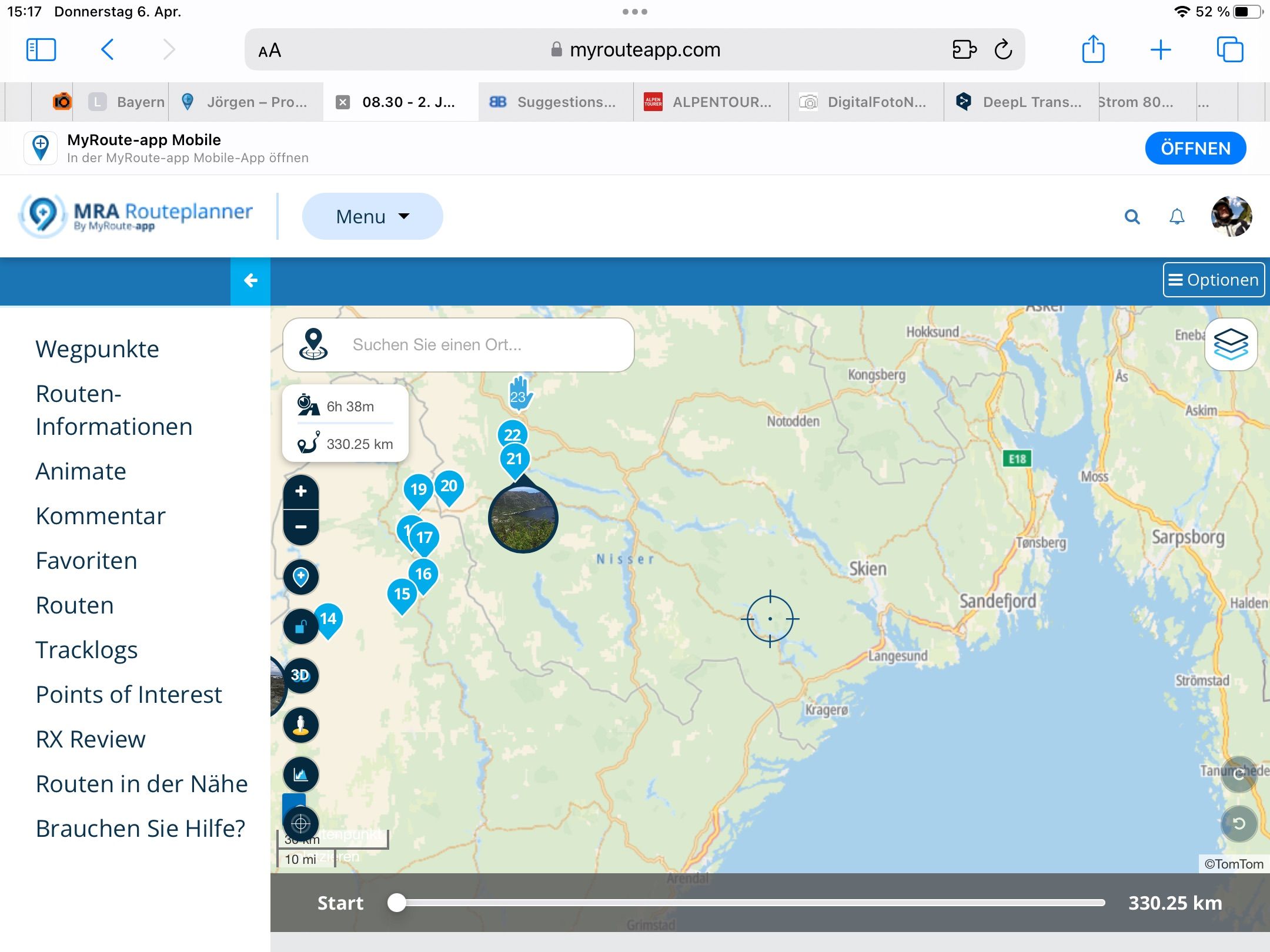Open Tracklogs in the sidebar
Screen dimensions: 1270x952
(86, 650)
